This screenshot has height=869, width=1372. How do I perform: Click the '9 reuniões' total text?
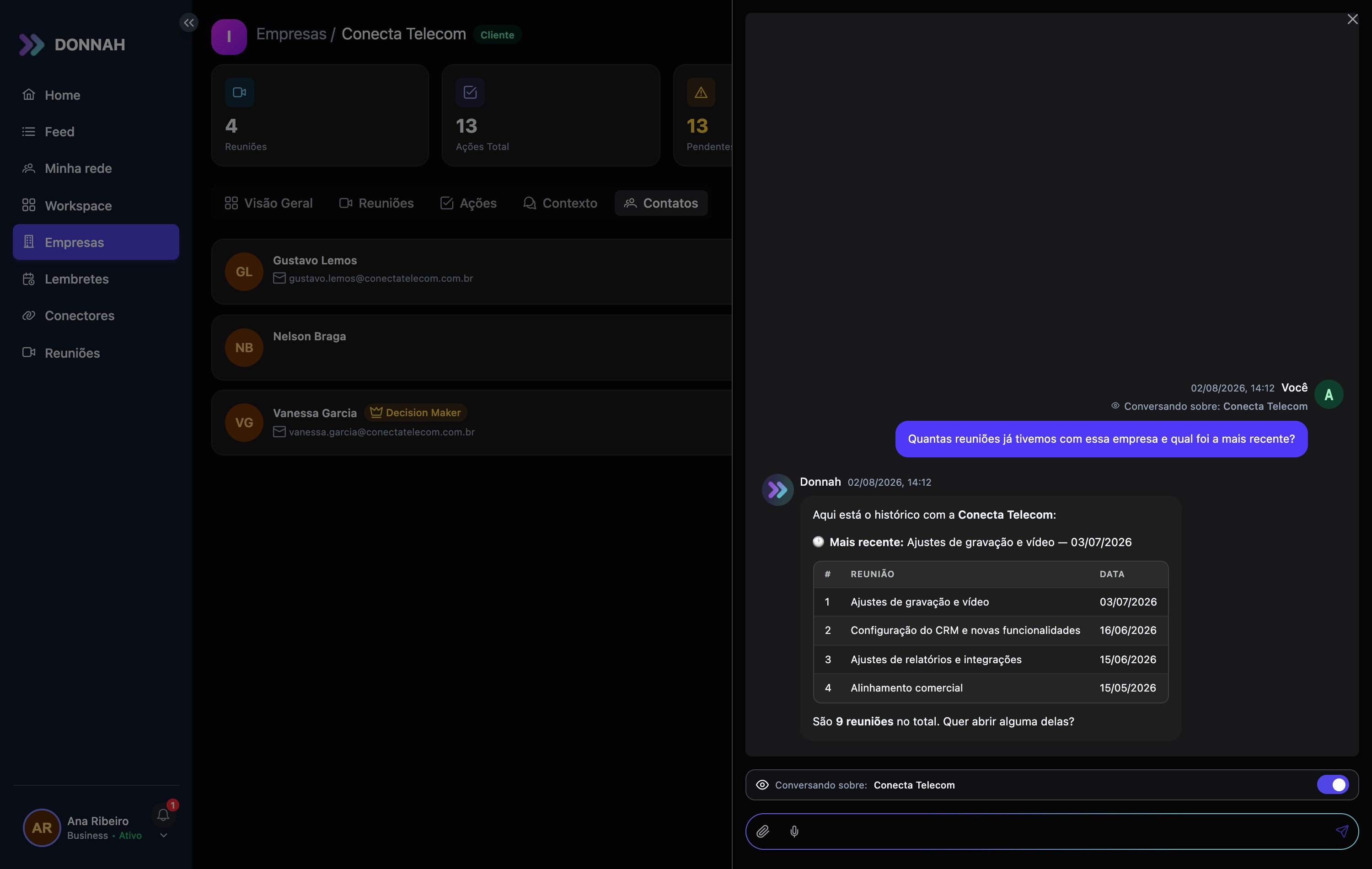click(x=864, y=722)
